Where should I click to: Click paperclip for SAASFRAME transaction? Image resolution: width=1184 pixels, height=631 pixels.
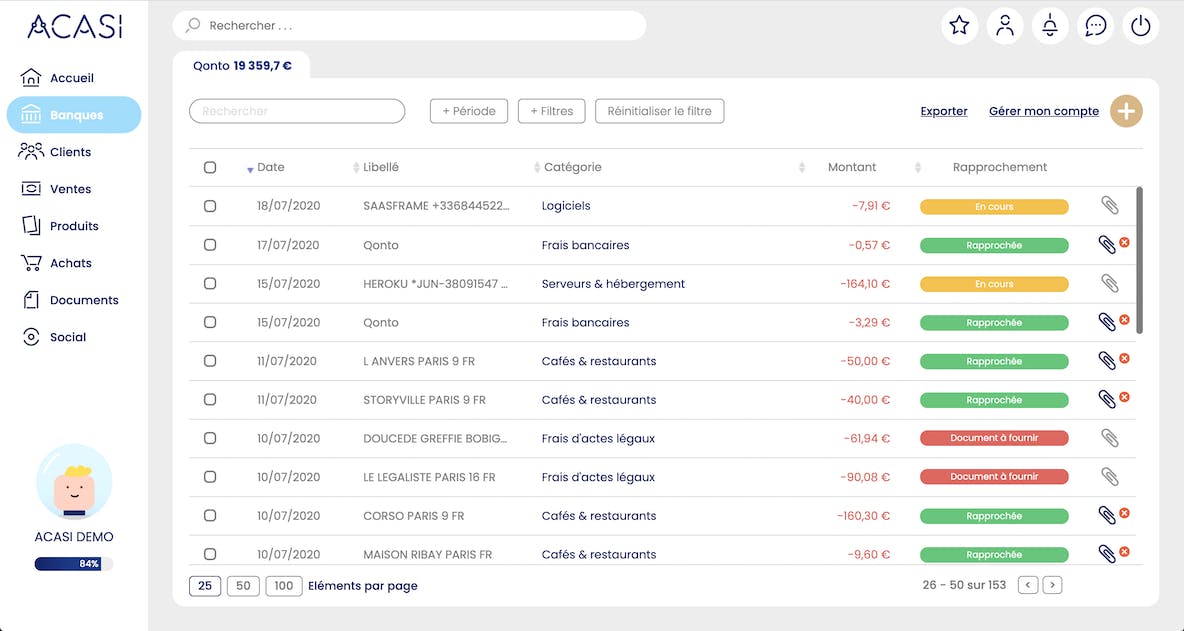click(1109, 206)
